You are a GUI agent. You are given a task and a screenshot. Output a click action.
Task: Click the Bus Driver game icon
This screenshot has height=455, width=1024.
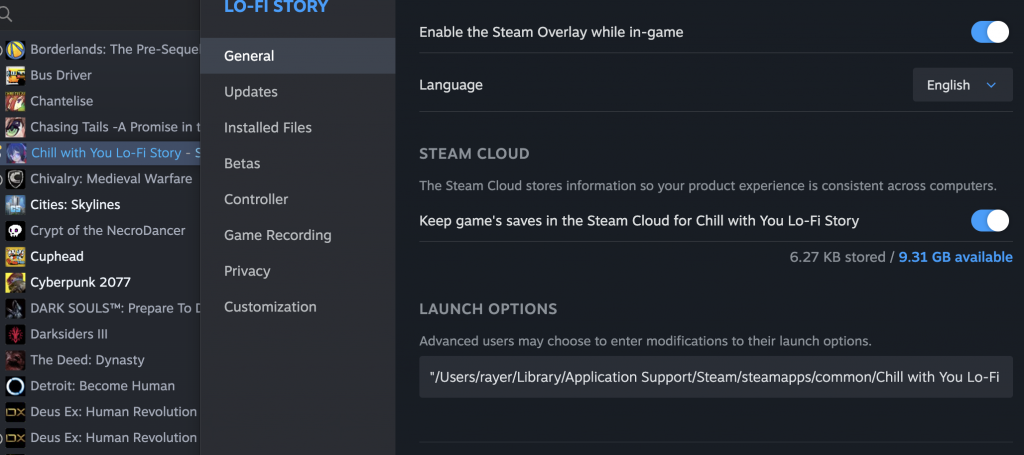coord(15,75)
